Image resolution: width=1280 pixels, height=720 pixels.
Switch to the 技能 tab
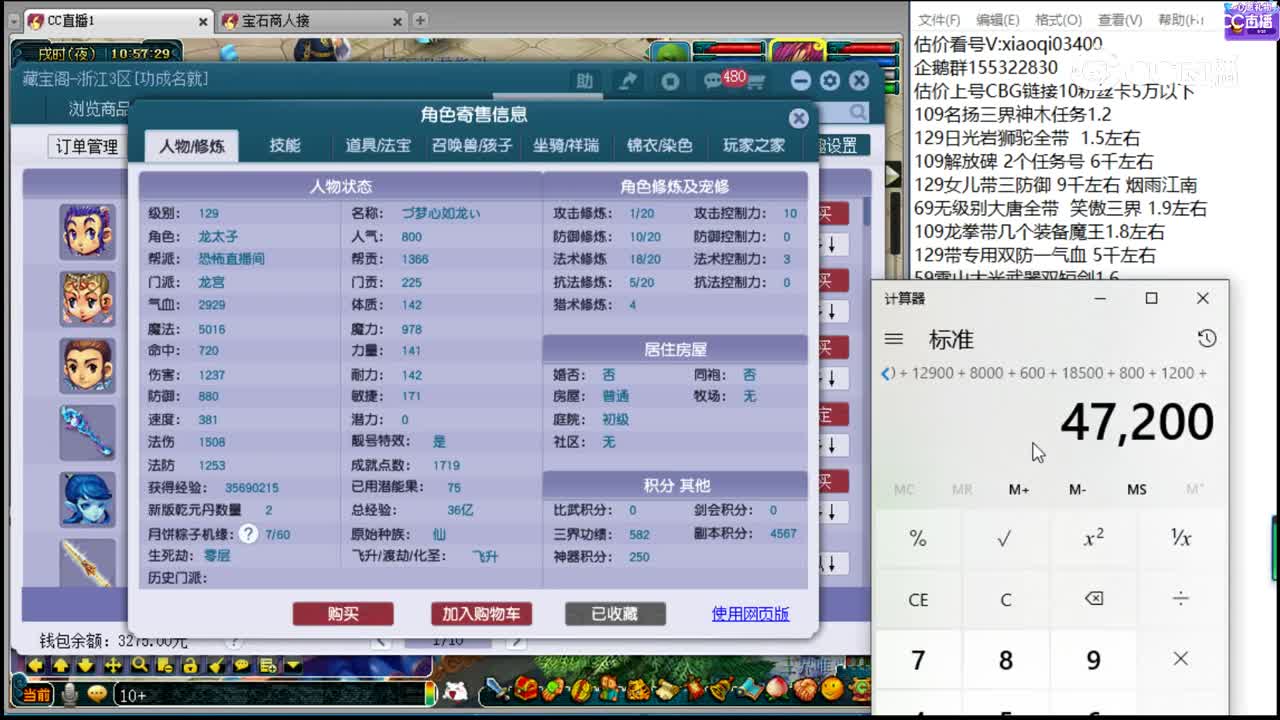point(285,144)
